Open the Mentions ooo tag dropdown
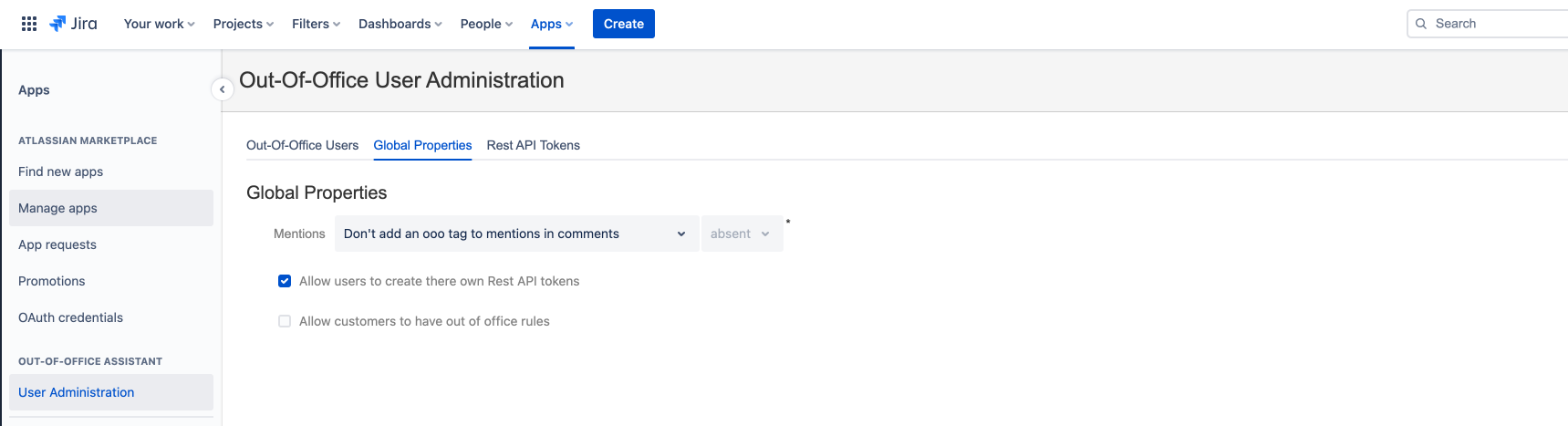Image resolution: width=1568 pixels, height=426 pixels. pos(516,234)
